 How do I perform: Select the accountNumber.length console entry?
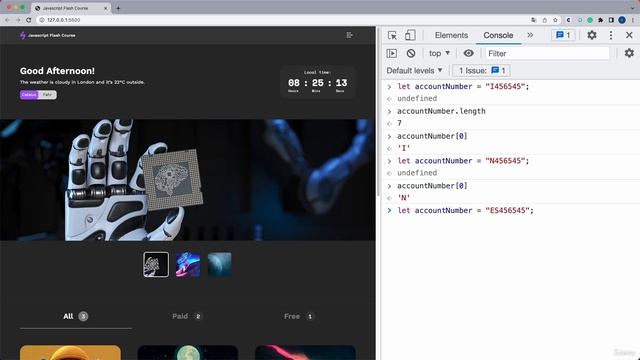click(x=441, y=111)
